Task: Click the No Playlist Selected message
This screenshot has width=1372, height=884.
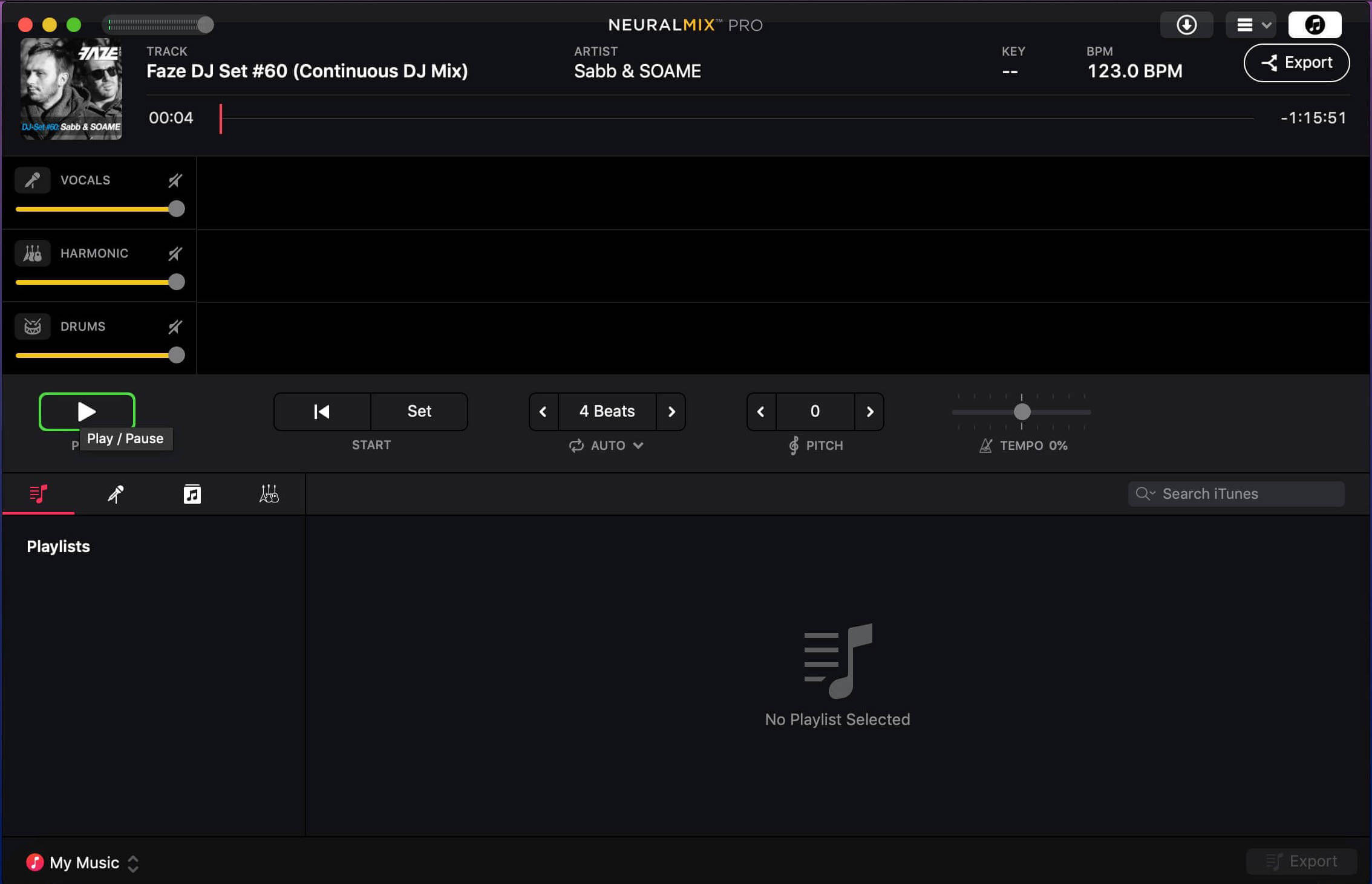Action: click(837, 720)
